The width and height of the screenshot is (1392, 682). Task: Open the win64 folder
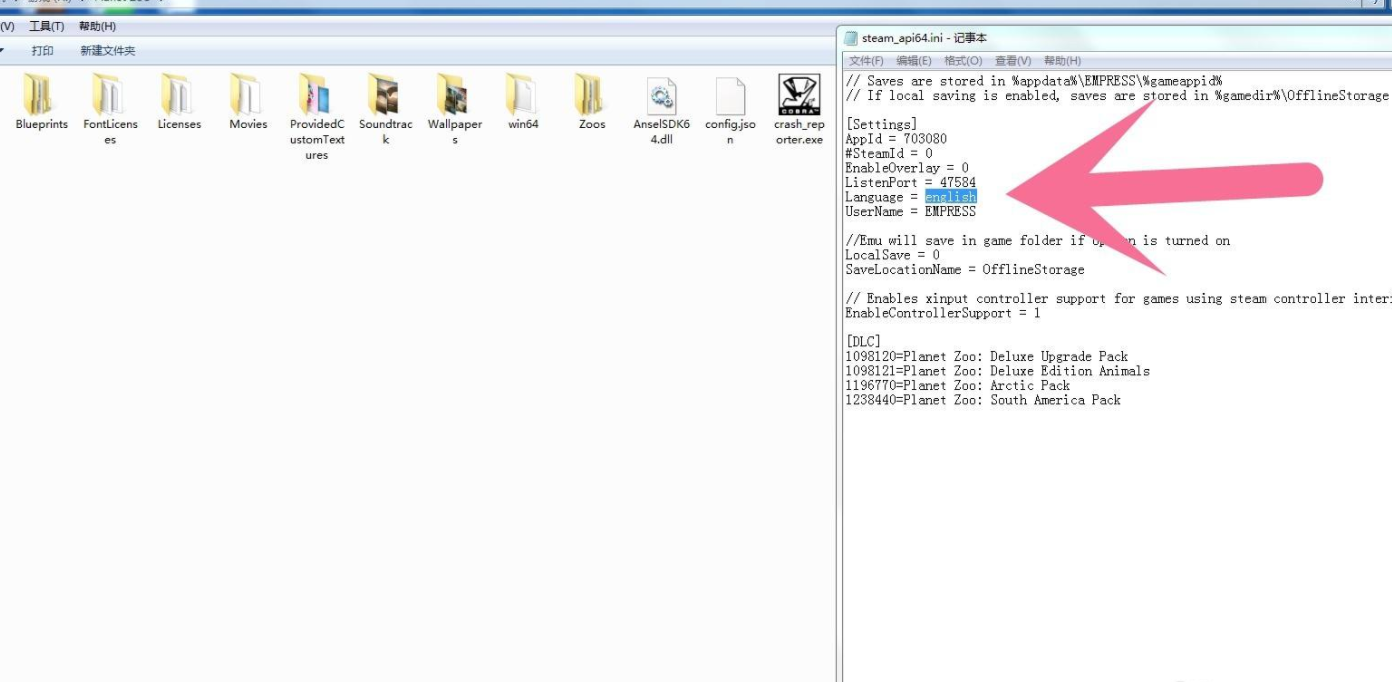pyautogui.click(x=523, y=103)
